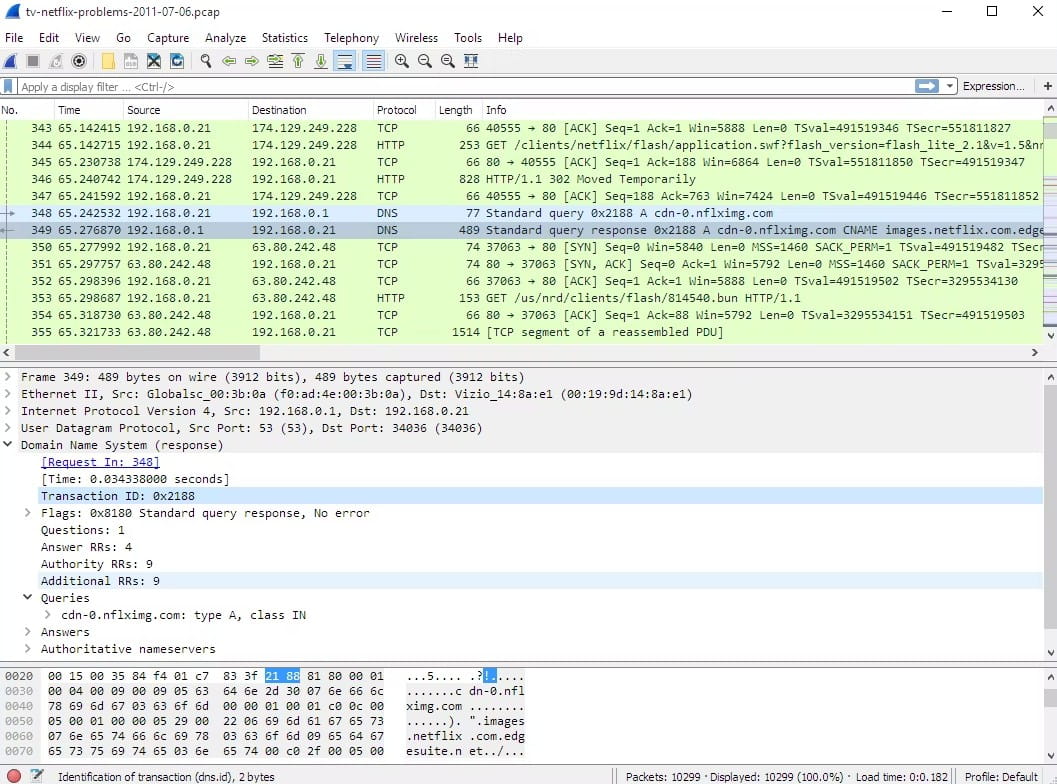
Task: Collapse the Domain Name System section
Action: pos(9,445)
